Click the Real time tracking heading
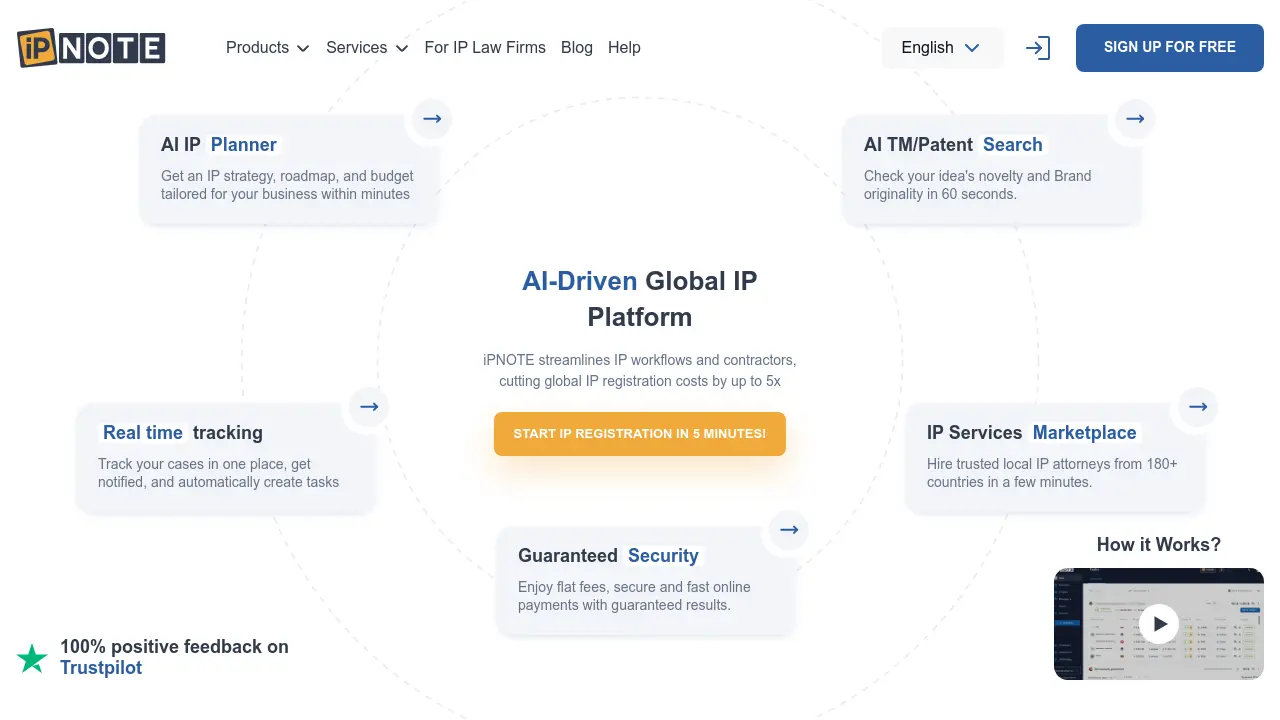 coord(182,433)
